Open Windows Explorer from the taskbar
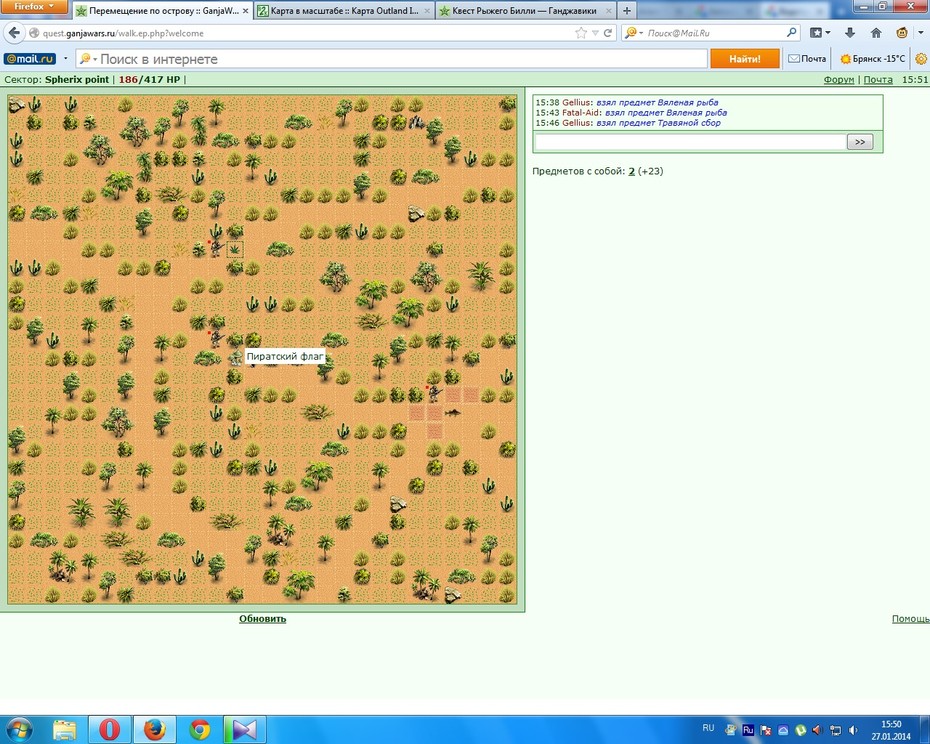The width and height of the screenshot is (930, 744). click(65, 730)
